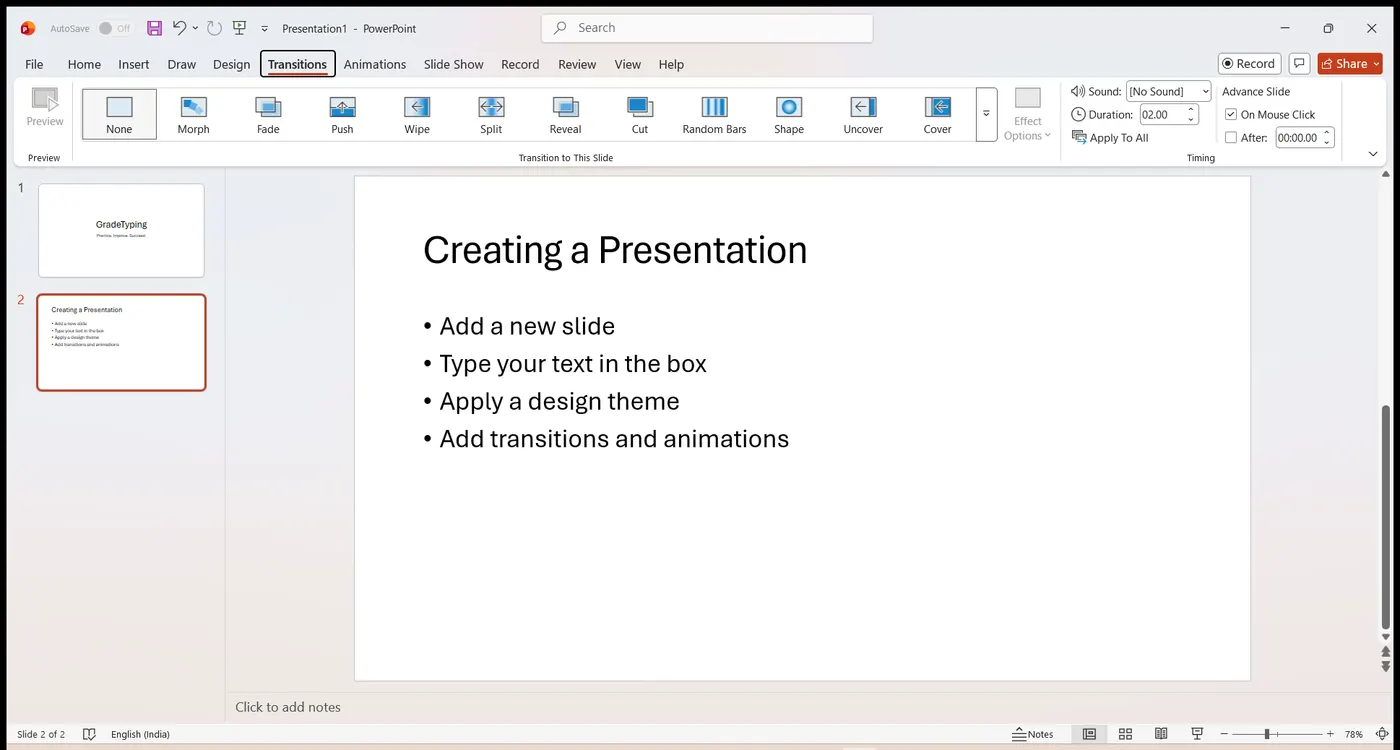
Task: Switch to the Design tab
Action: pyautogui.click(x=231, y=64)
